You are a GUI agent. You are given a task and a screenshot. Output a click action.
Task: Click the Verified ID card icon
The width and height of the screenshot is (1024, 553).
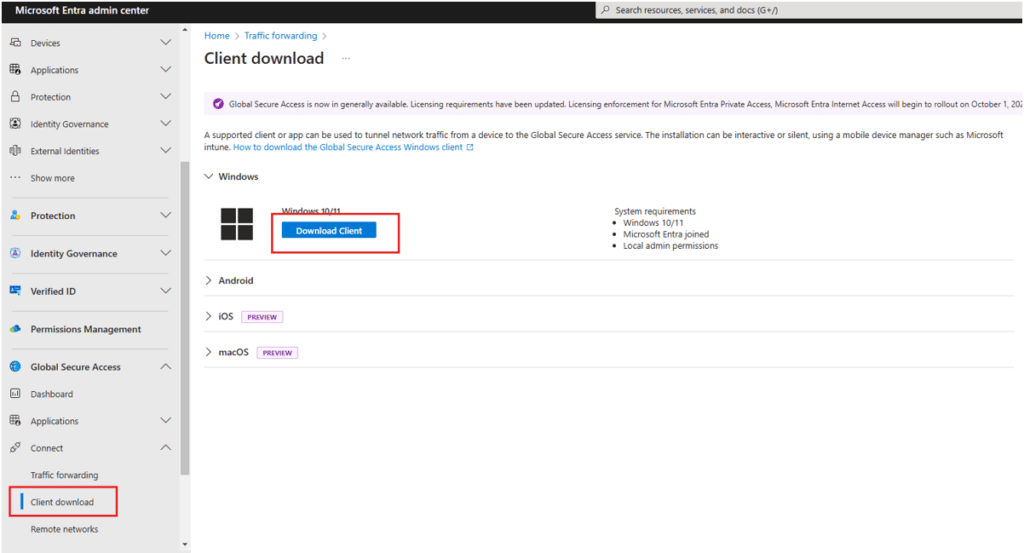point(15,291)
